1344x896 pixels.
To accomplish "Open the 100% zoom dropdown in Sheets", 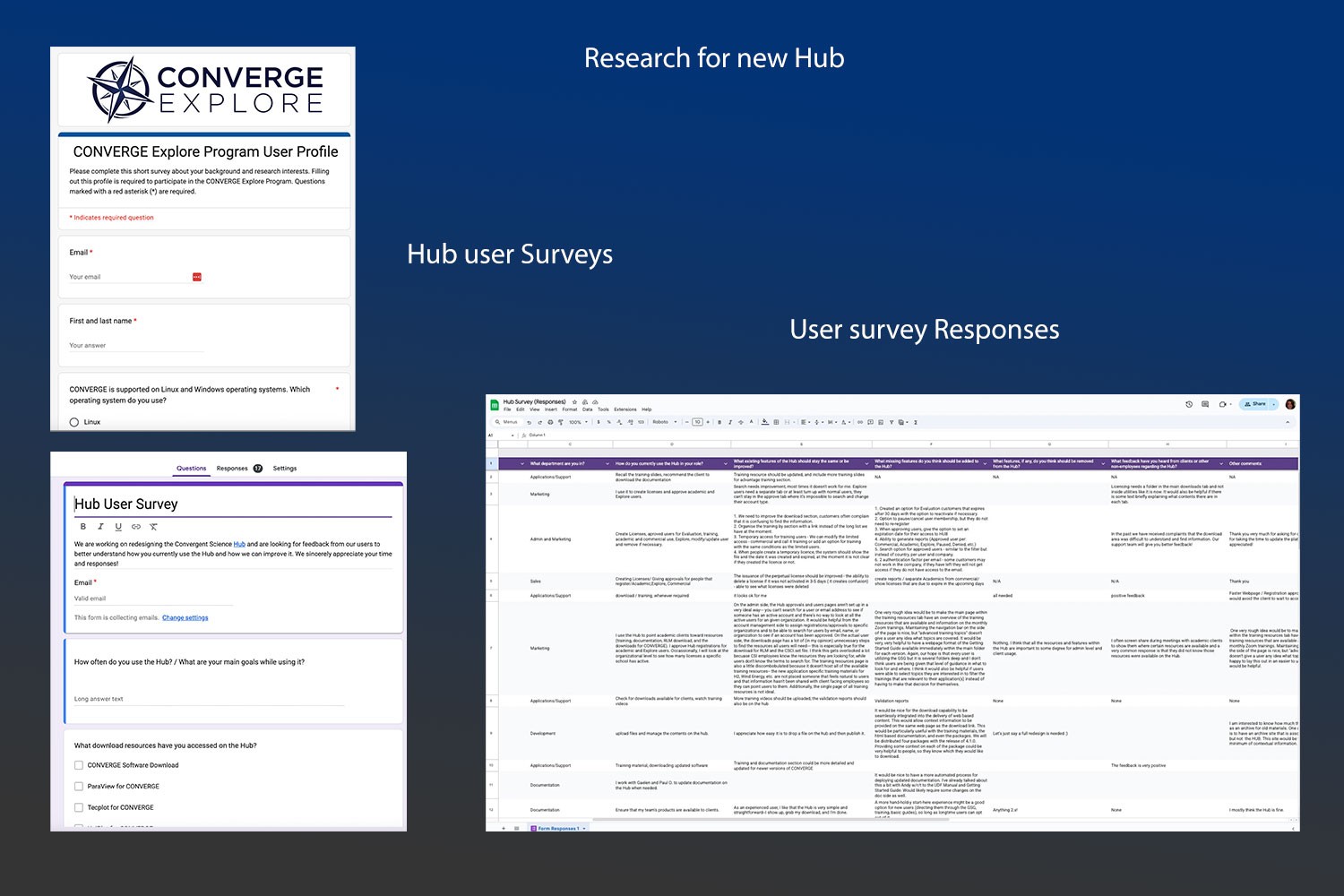I will tap(578, 422).
